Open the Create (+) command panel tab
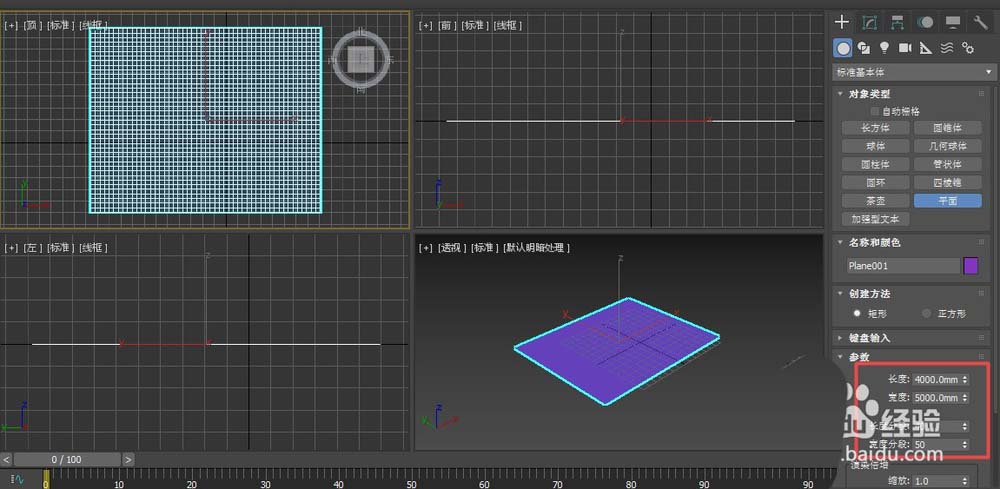The width and height of the screenshot is (1000, 489). tap(842, 22)
